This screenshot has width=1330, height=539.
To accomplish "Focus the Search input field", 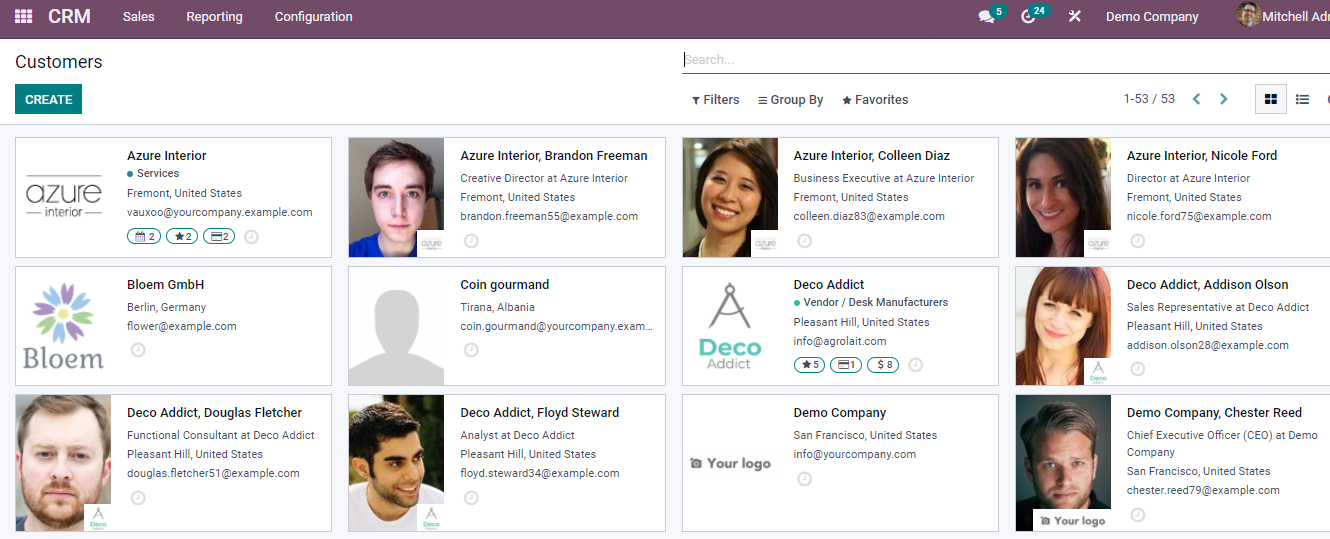I will click(1006, 60).
